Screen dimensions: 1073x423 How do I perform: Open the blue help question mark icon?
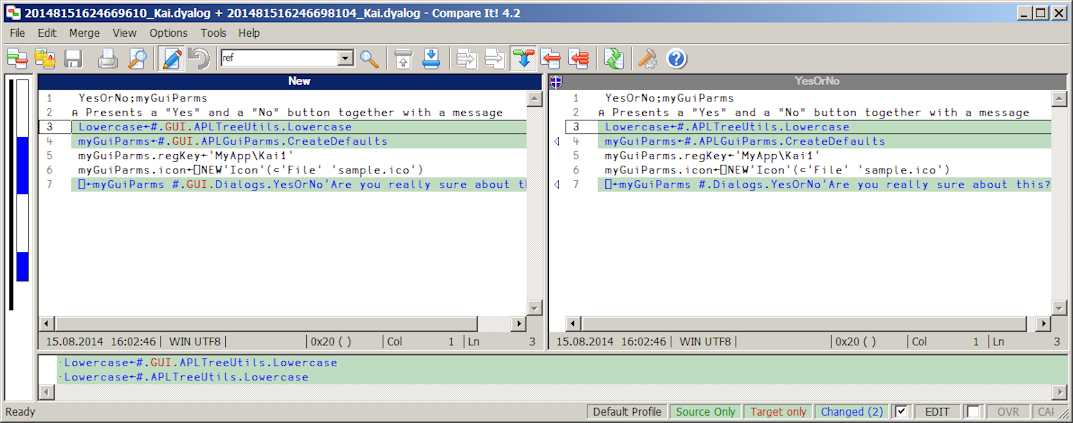(x=676, y=59)
